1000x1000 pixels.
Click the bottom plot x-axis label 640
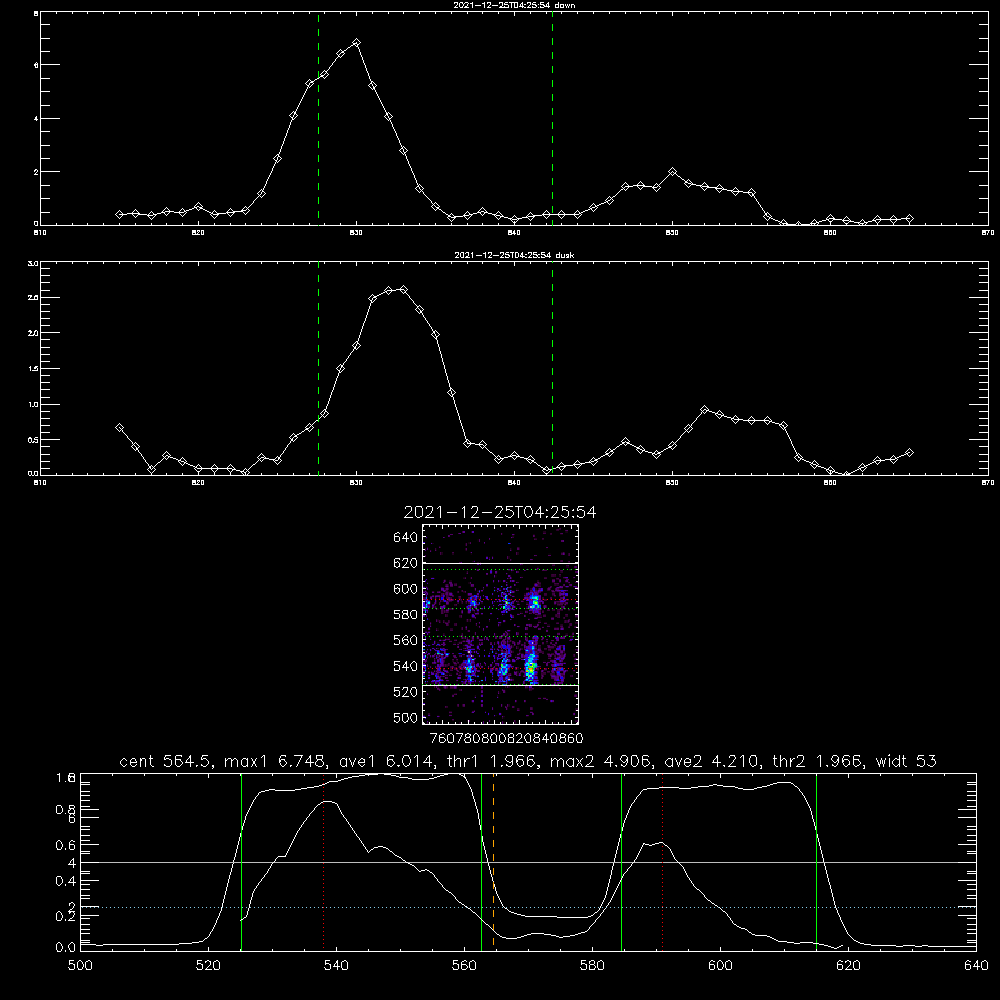point(976,966)
